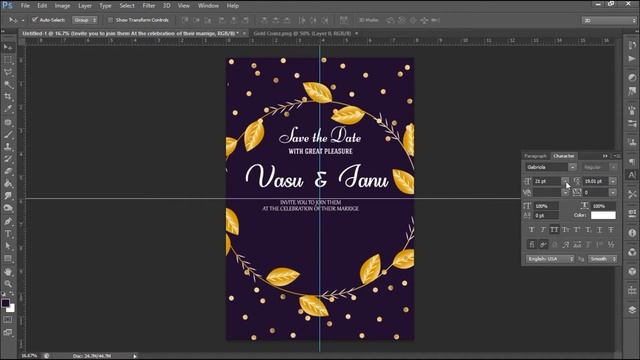This screenshot has width=640, height=360.
Task: Toggle Superscript in Character panel
Action: tap(577, 230)
